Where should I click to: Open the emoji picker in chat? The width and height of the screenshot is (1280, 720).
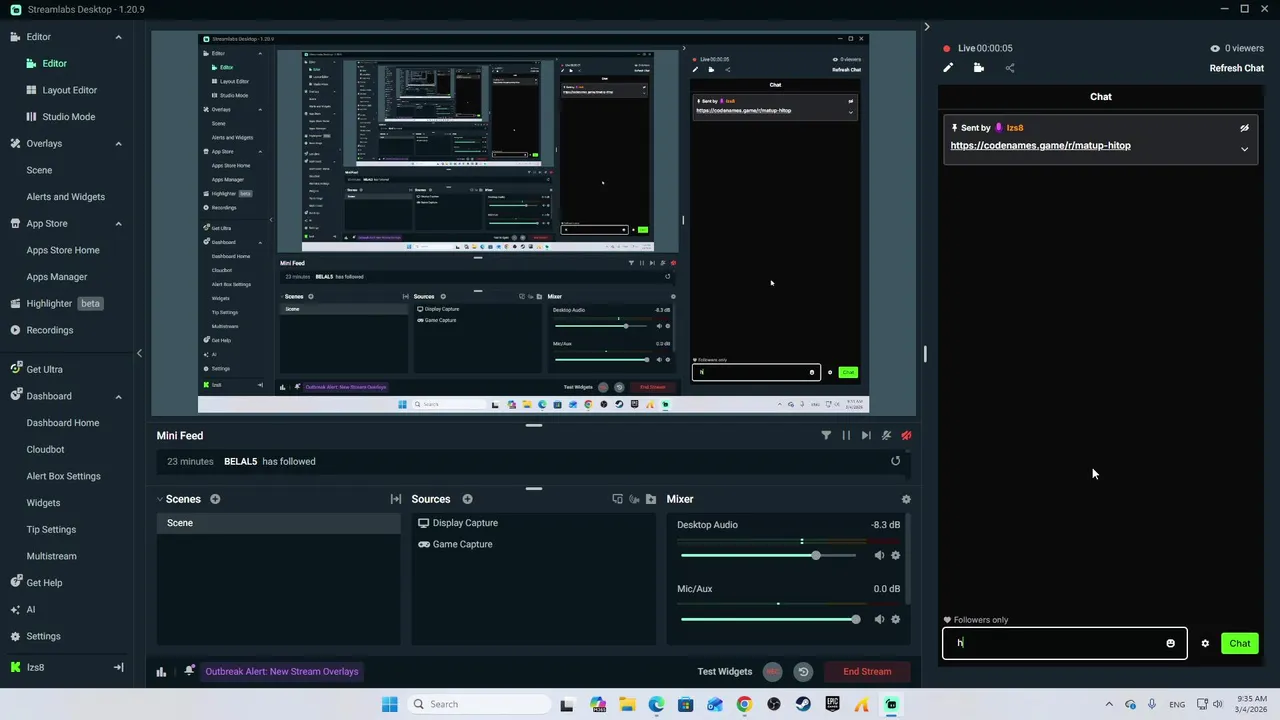coord(1170,643)
